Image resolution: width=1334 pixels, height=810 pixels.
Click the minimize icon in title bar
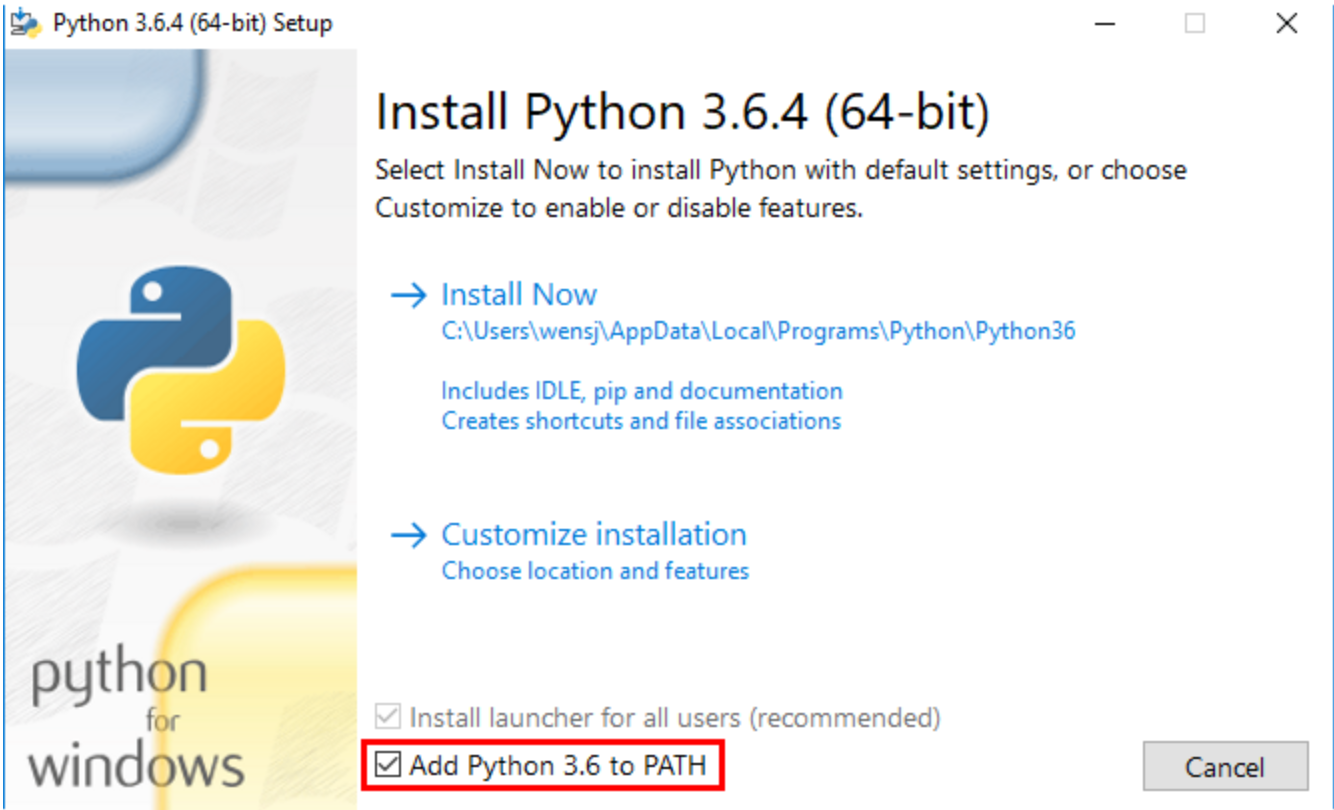coord(1106,22)
